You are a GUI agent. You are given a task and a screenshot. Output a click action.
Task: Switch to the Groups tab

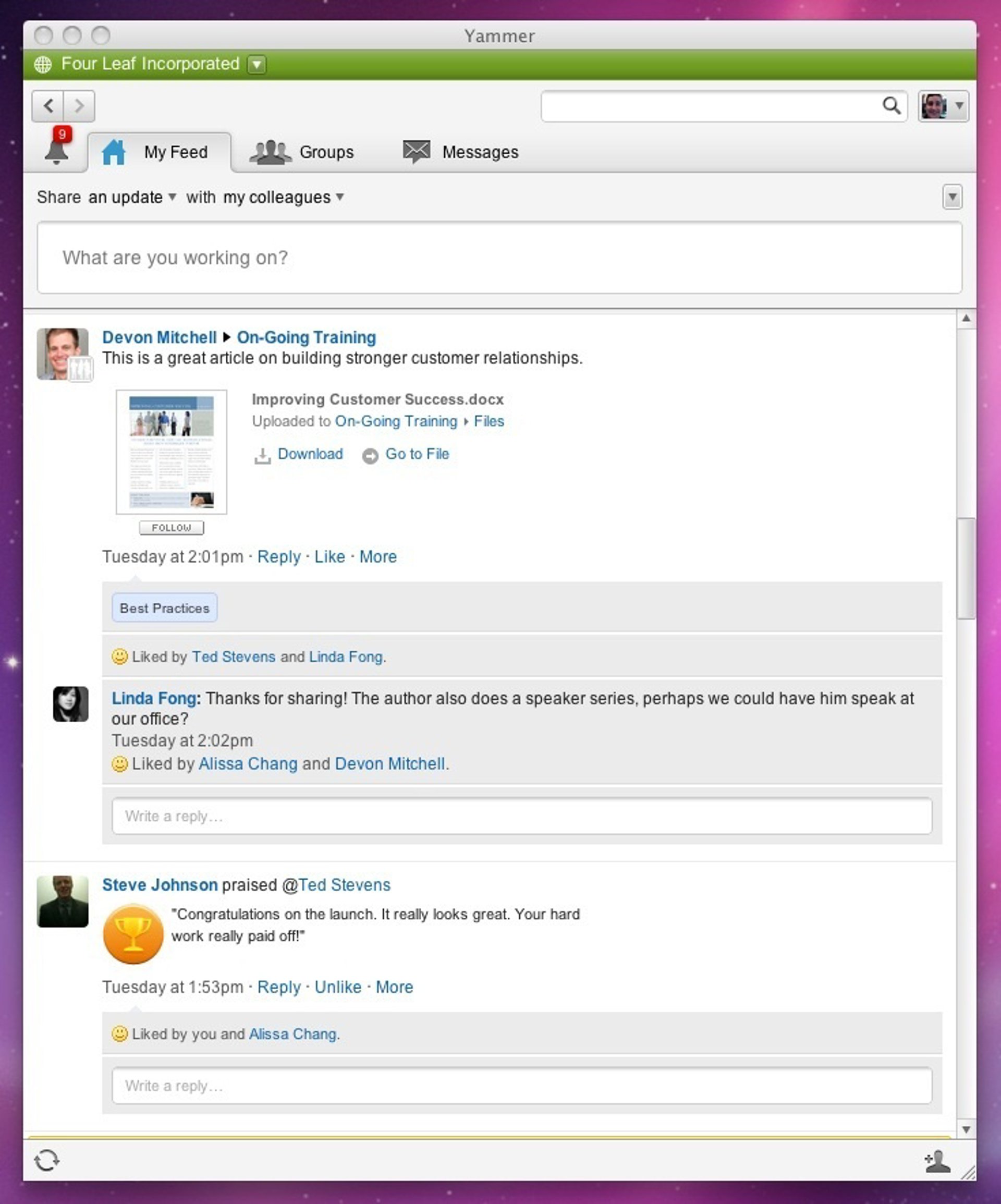tap(302, 152)
